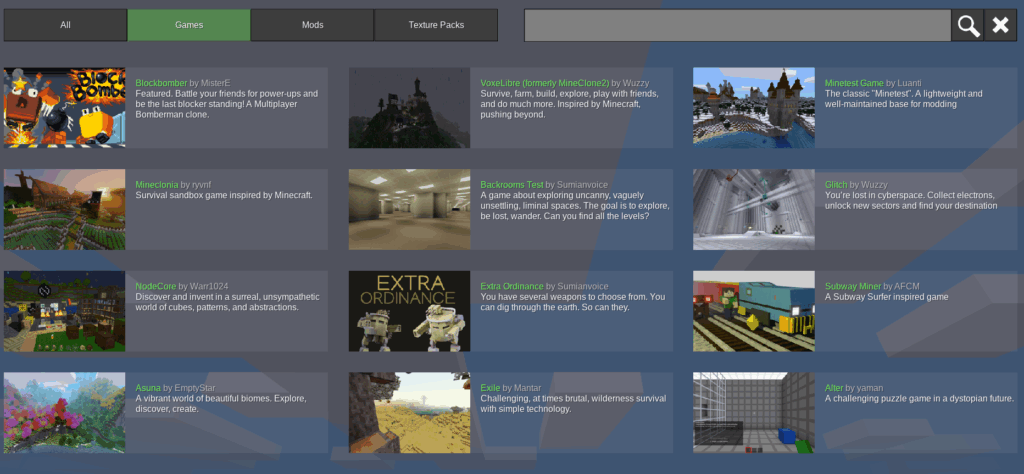Click the Asuna biome thumbnail
Image resolution: width=1024 pixels, height=474 pixels.
[65, 412]
